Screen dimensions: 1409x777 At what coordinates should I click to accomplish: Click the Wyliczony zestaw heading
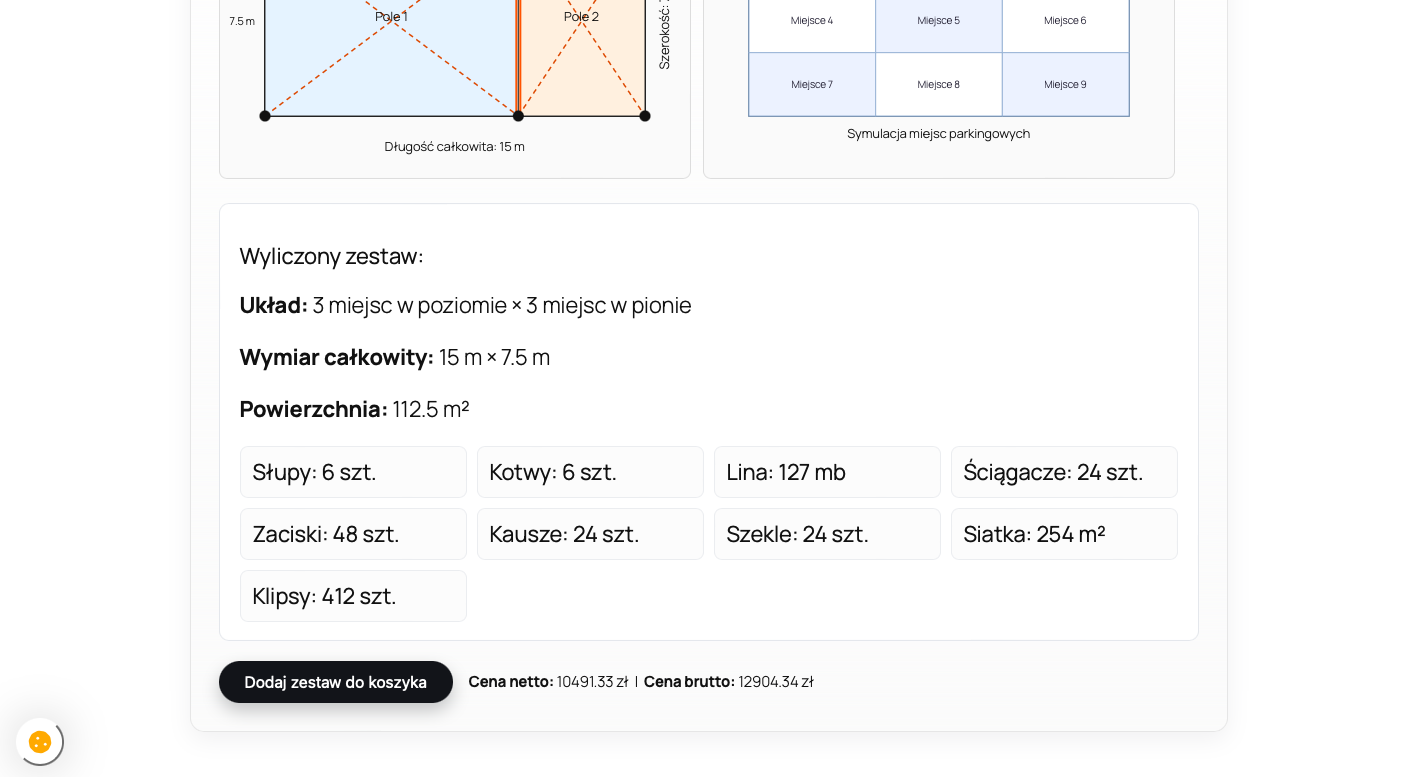[332, 256]
